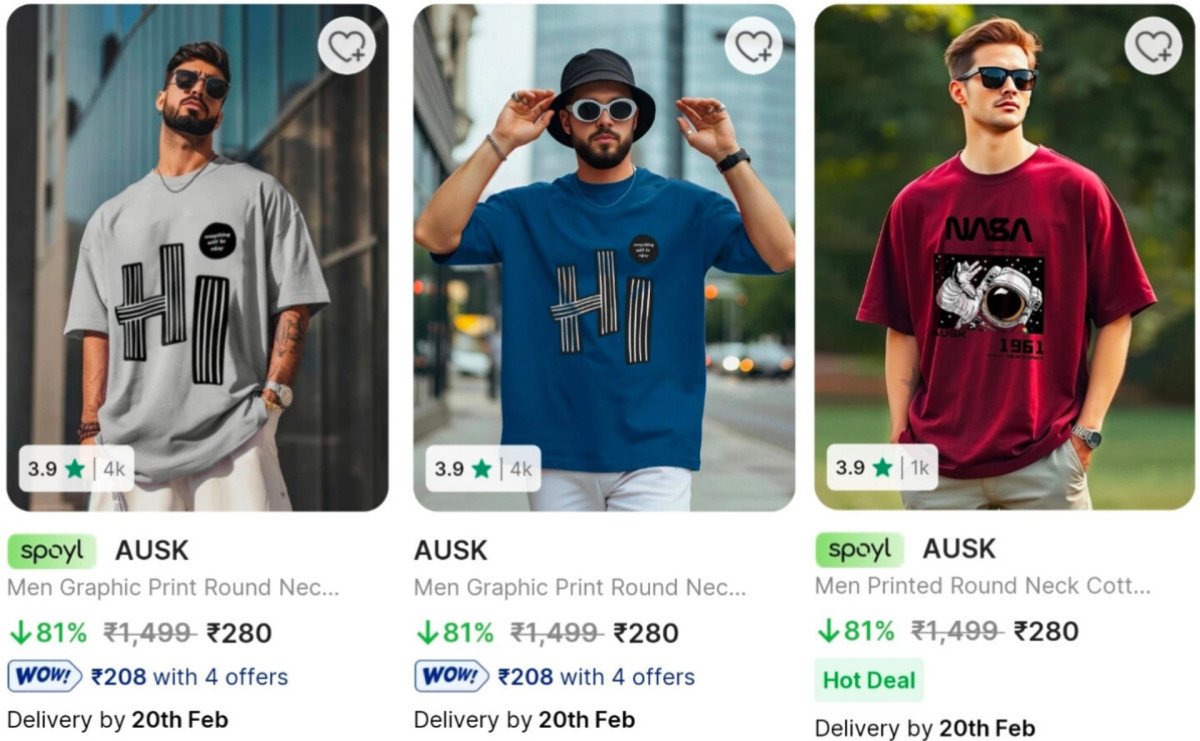Image resolution: width=1200 pixels, height=741 pixels.
Task: Open first 'Men Graphic Print Round Nec...' title
Action: [x=173, y=588]
